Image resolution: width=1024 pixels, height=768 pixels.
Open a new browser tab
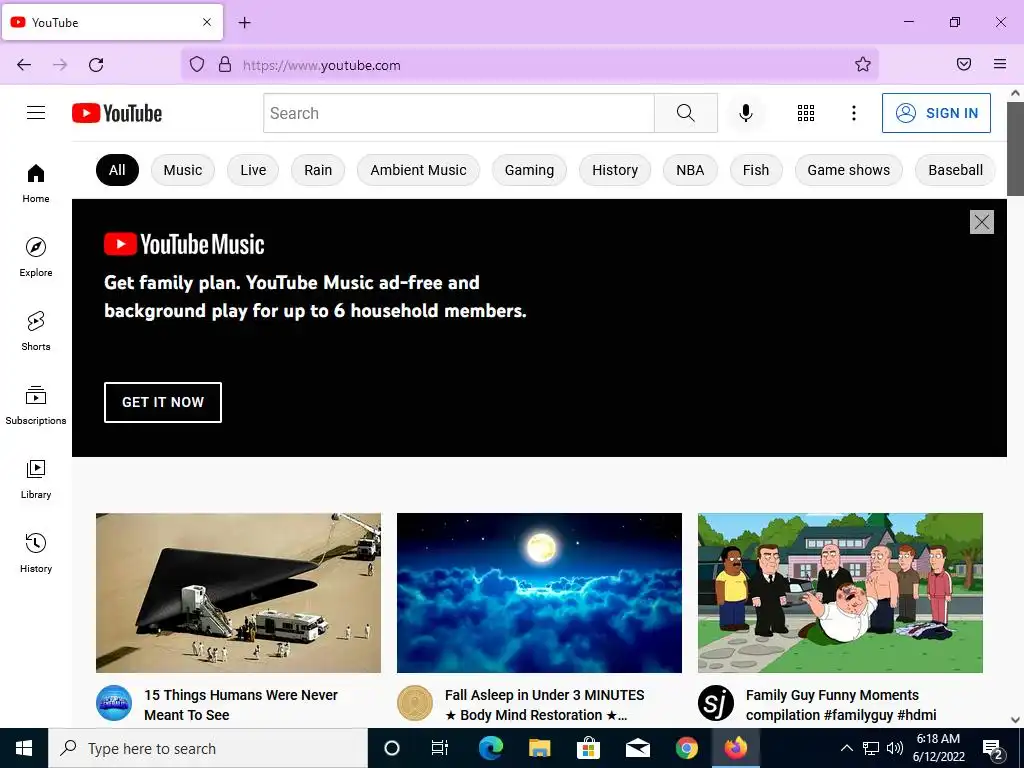click(x=244, y=23)
